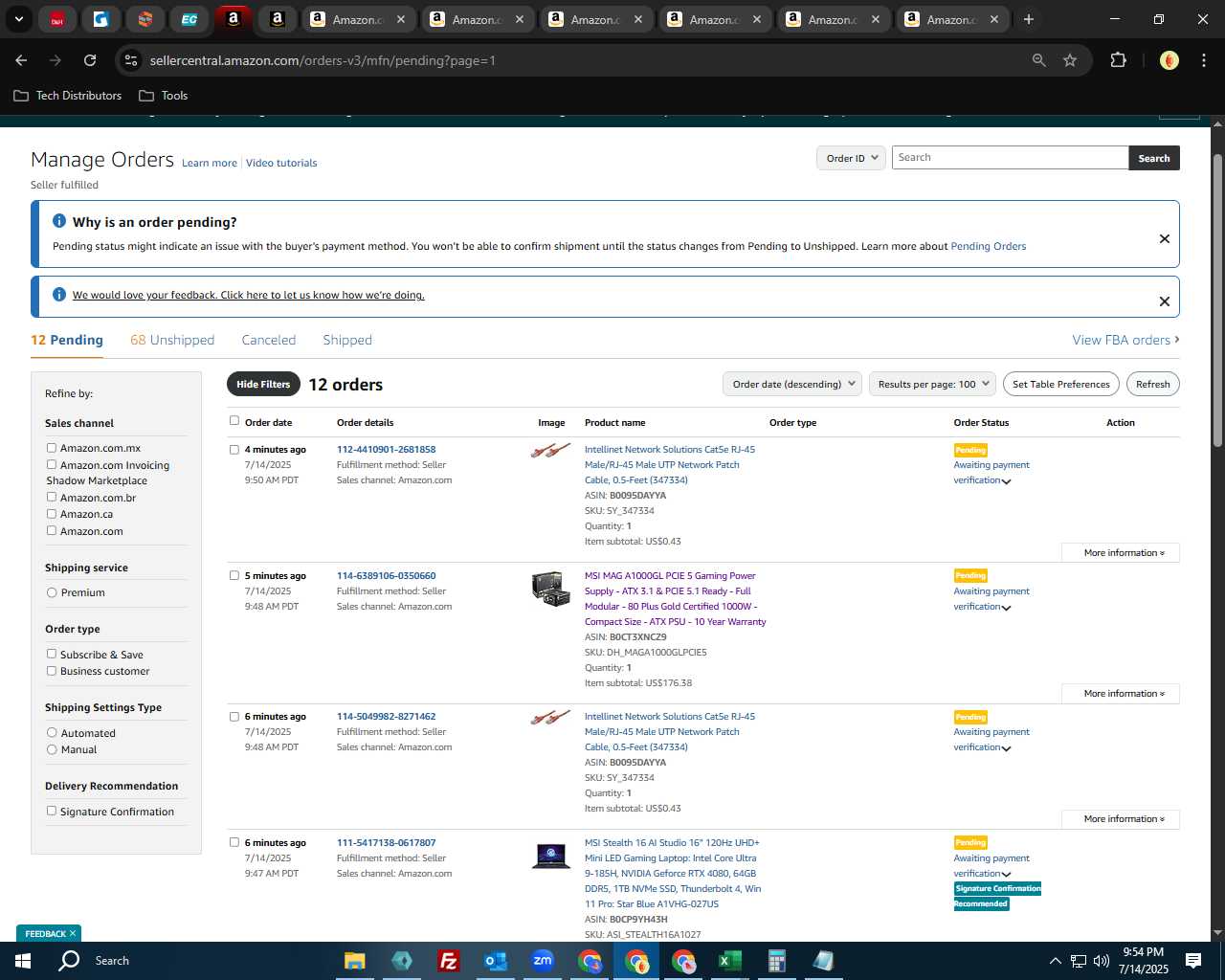Click the browser address bar URL
The image size is (1225, 980).
[x=323, y=60]
